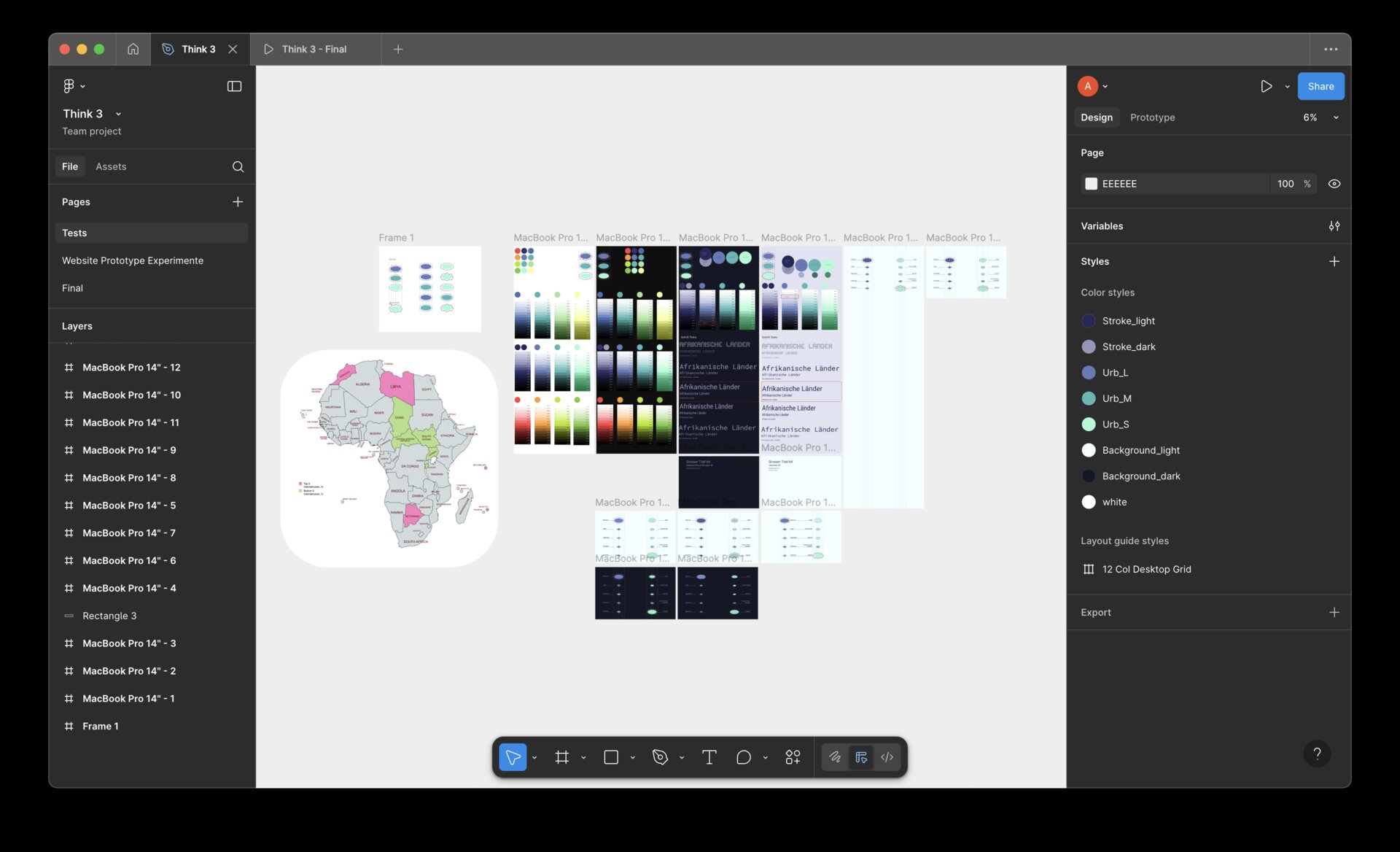Viewport: 1400px width, 852px height.
Task: Toggle page background visibility eye icon
Action: pos(1334,184)
